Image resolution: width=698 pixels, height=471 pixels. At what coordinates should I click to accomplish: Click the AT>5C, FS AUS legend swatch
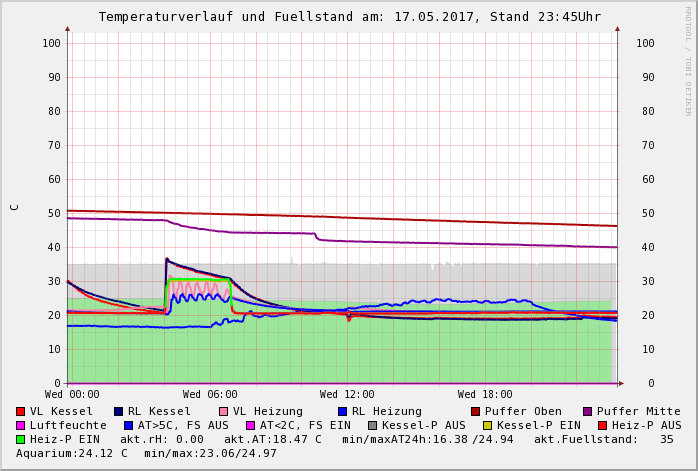(x=129, y=426)
